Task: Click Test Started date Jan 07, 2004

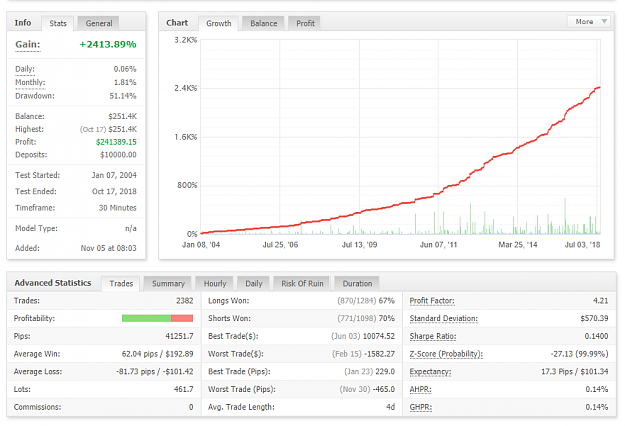Action: (x=114, y=175)
